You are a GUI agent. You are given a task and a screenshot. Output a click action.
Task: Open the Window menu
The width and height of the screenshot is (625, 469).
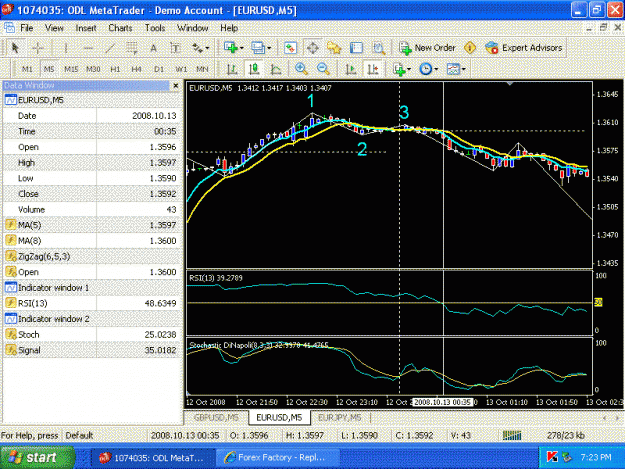[x=193, y=28]
